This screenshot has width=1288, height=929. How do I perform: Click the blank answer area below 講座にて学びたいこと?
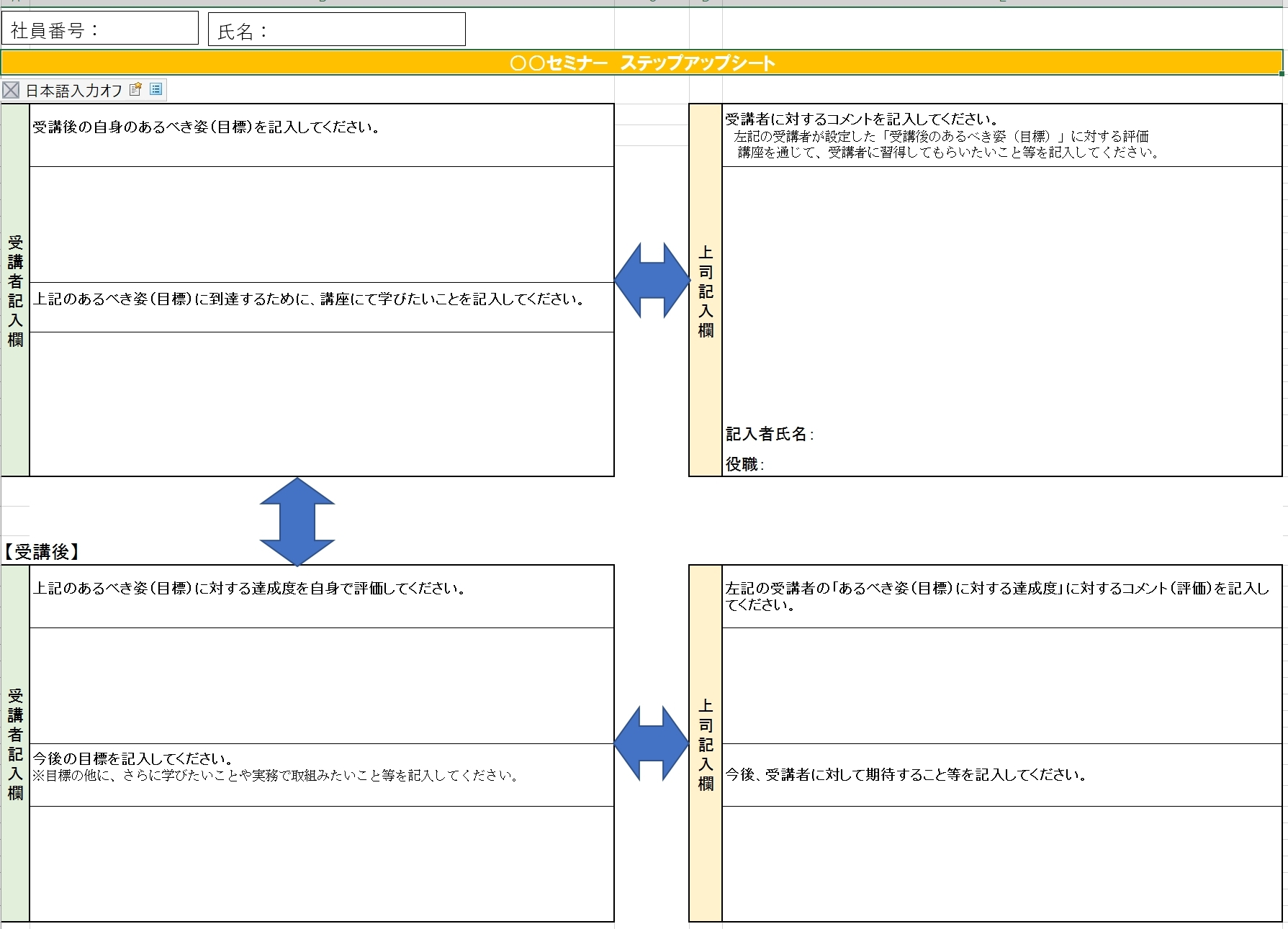322,404
